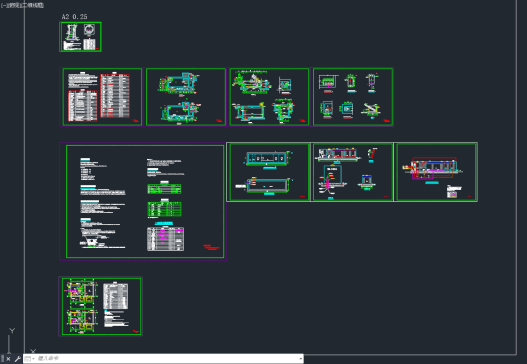Screen dimensions: 527x364
Task: Close the command line with the X icon
Action: [8, 359]
